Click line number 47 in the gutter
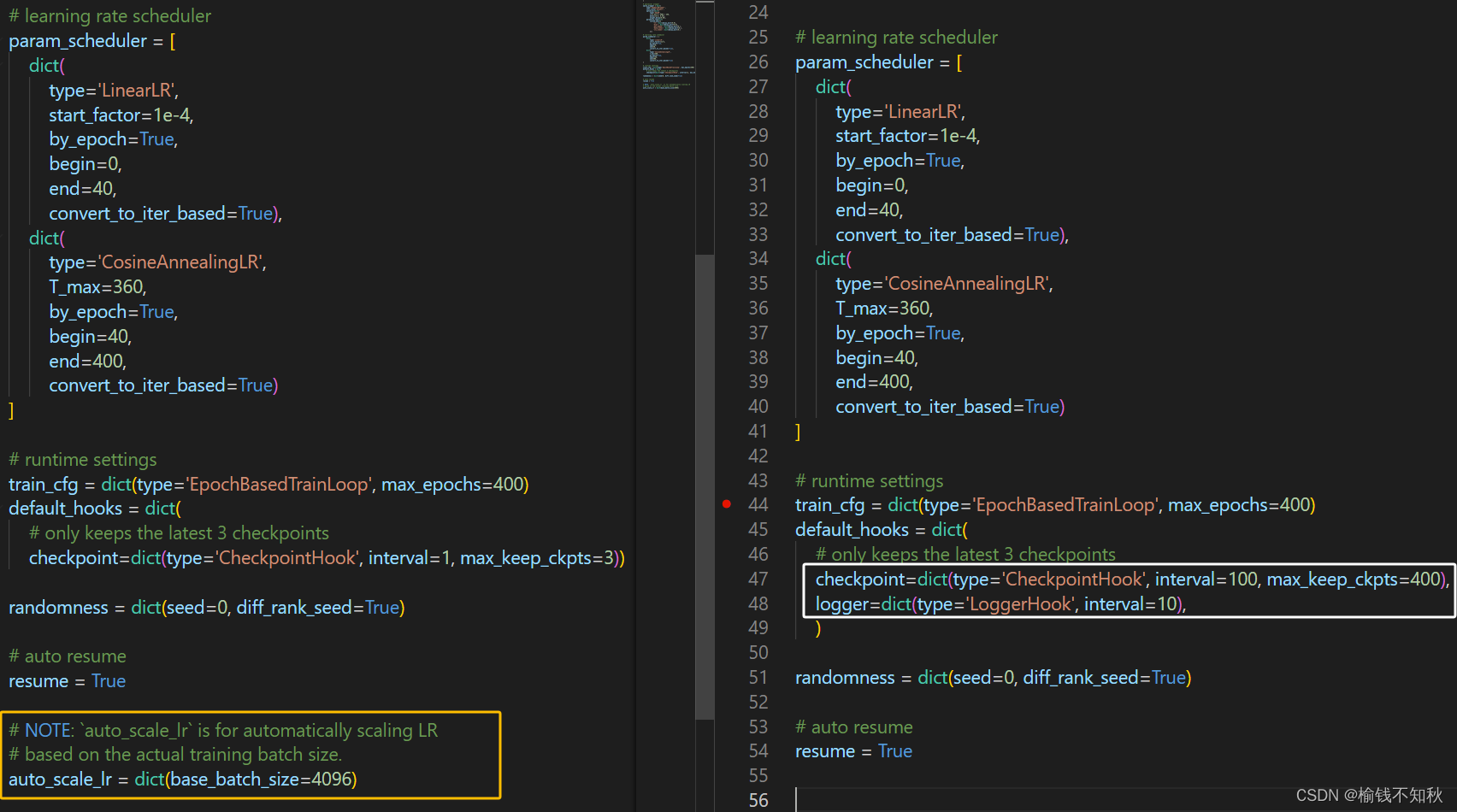Screen dimensions: 1457x812 (x=758, y=580)
